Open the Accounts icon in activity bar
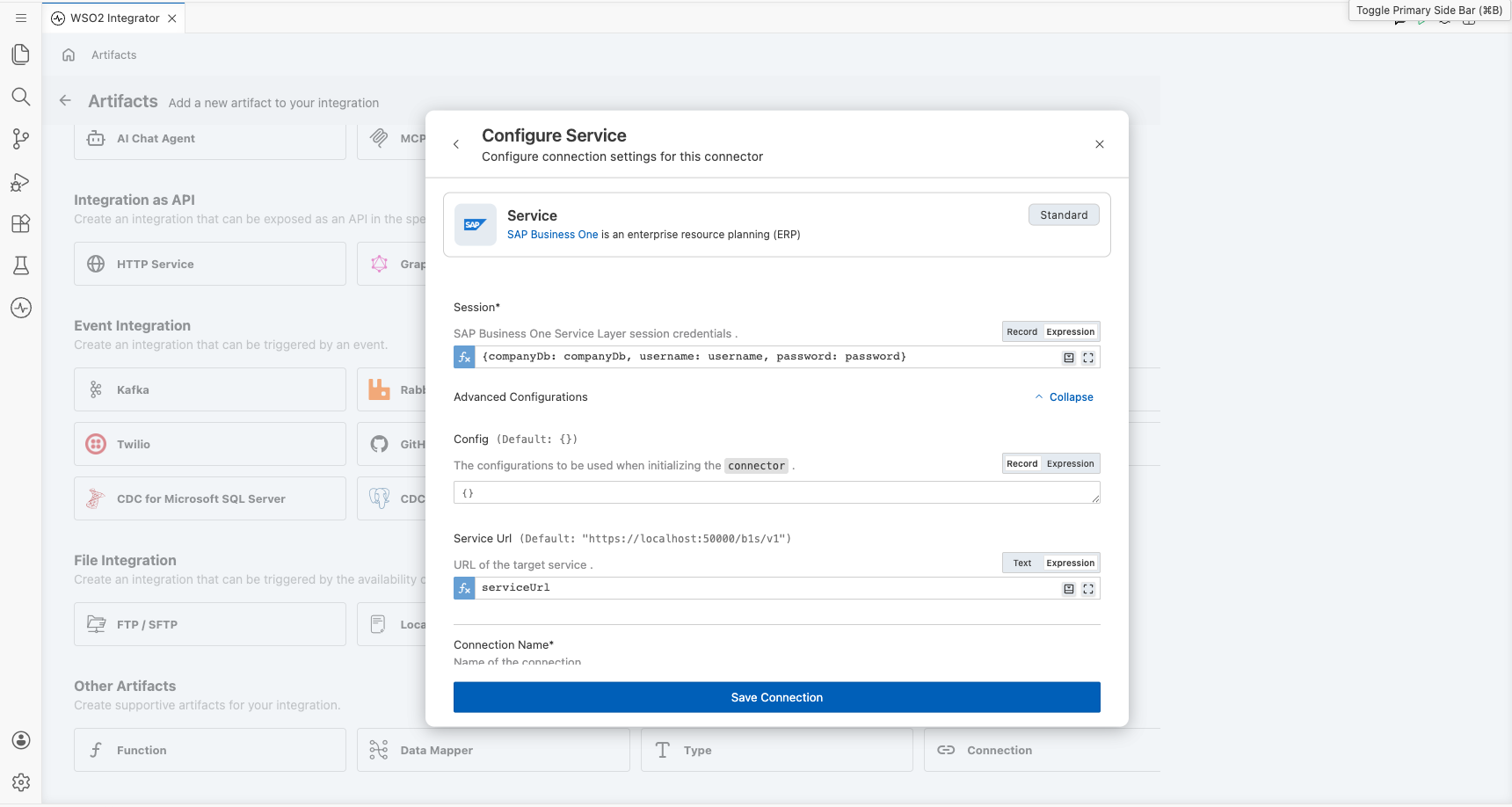The width and height of the screenshot is (1512, 807). pos(21,740)
